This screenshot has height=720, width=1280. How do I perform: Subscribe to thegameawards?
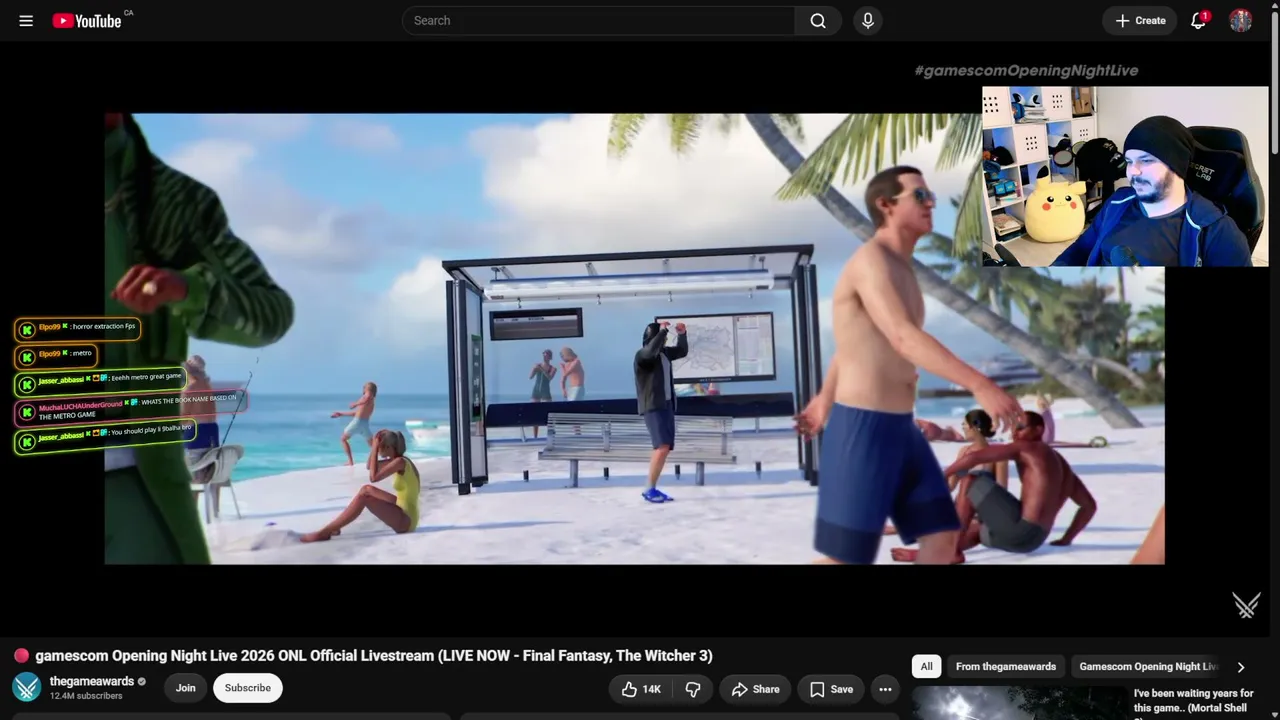coord(248,688)
